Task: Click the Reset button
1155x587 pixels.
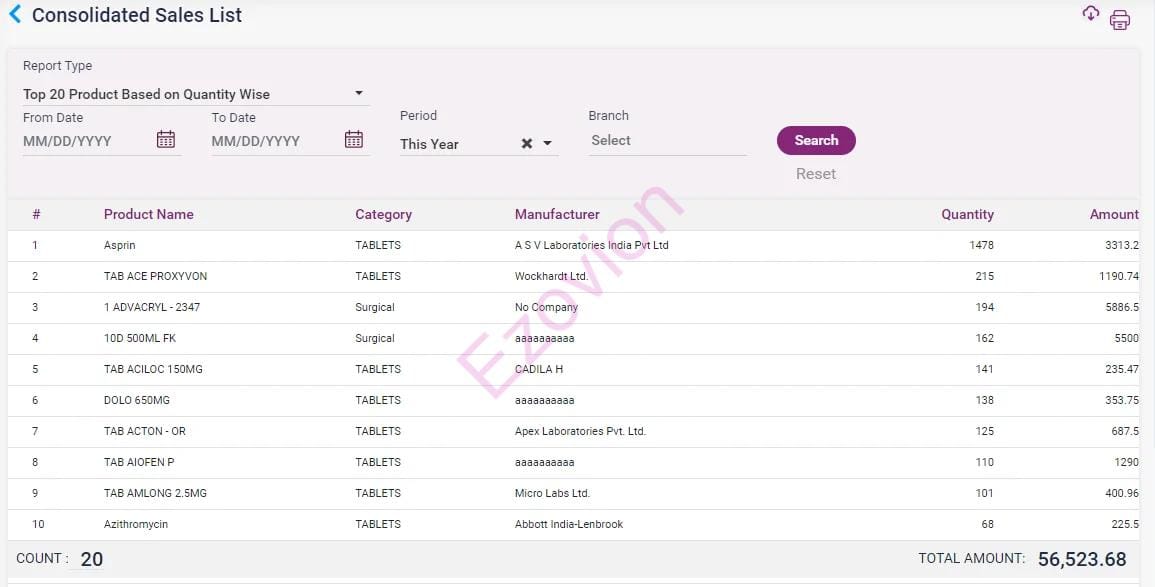Action: (816, 174)
